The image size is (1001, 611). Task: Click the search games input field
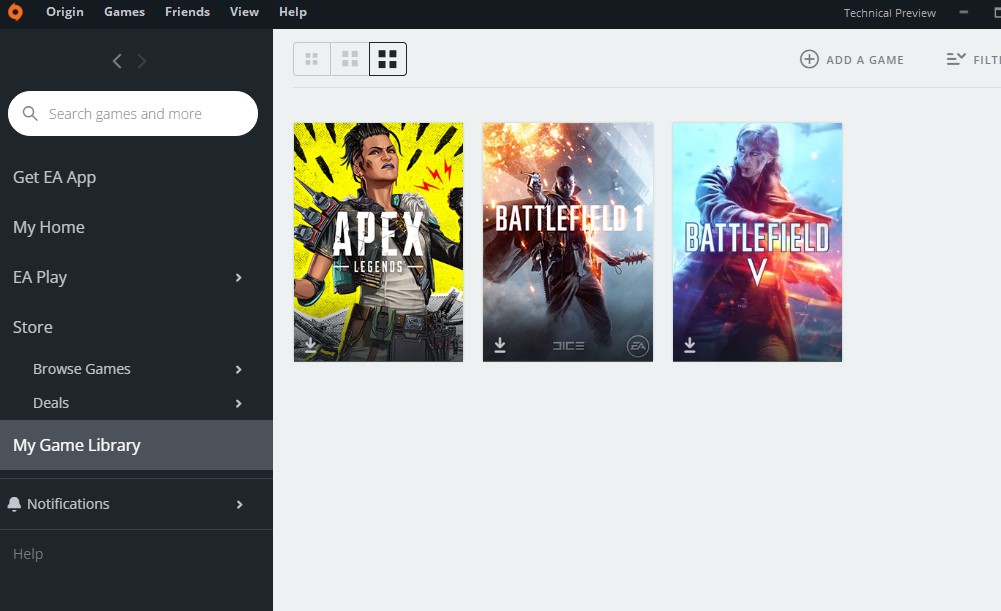140,114
